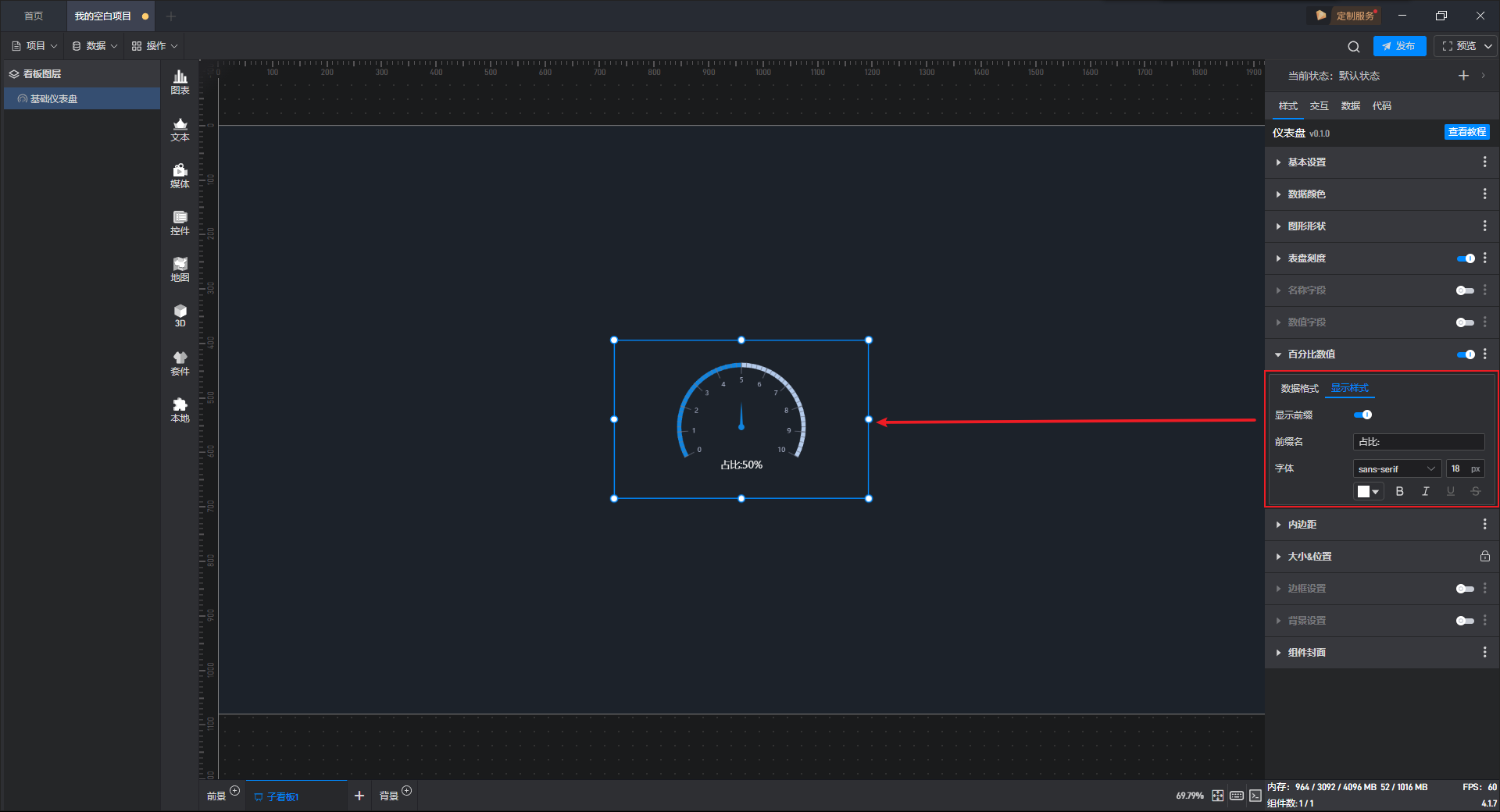Click the bold B formatting icon
Screen dimensions: 1500x812
pos(1399,491)
